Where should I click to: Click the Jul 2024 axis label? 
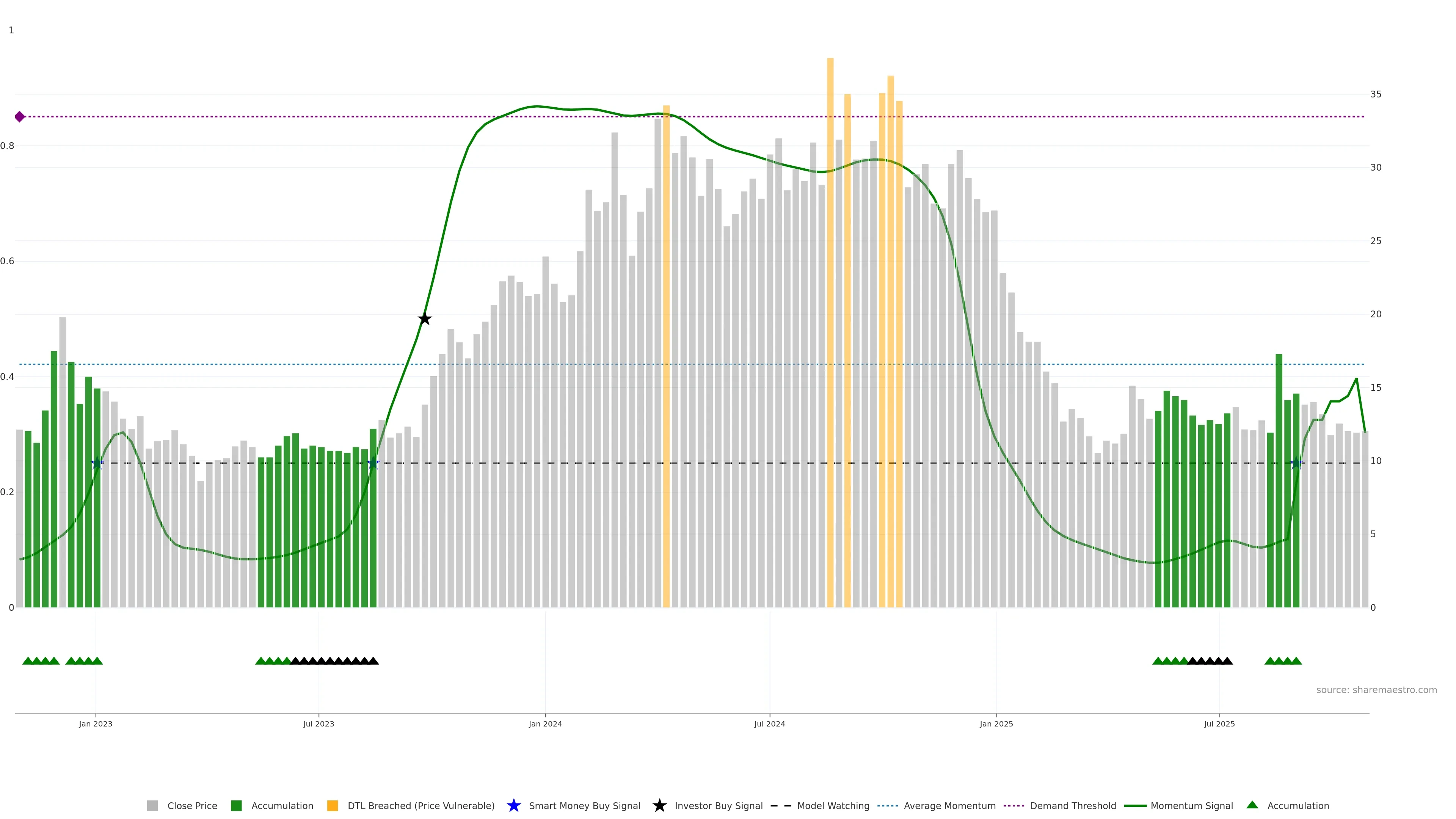[x=769, y=723]
